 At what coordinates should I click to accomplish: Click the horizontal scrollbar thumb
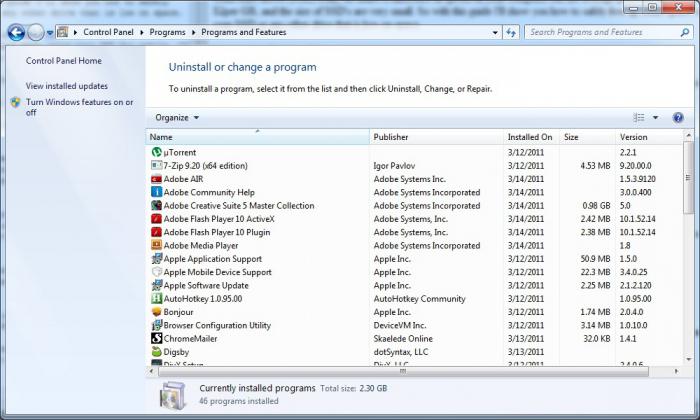click(x=403, y=371)
